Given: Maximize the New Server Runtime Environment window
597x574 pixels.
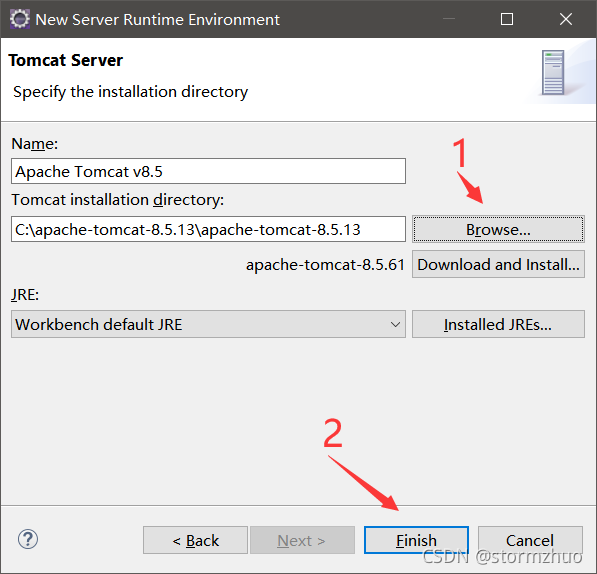Looking at the screenshot, I should (507, 19).
